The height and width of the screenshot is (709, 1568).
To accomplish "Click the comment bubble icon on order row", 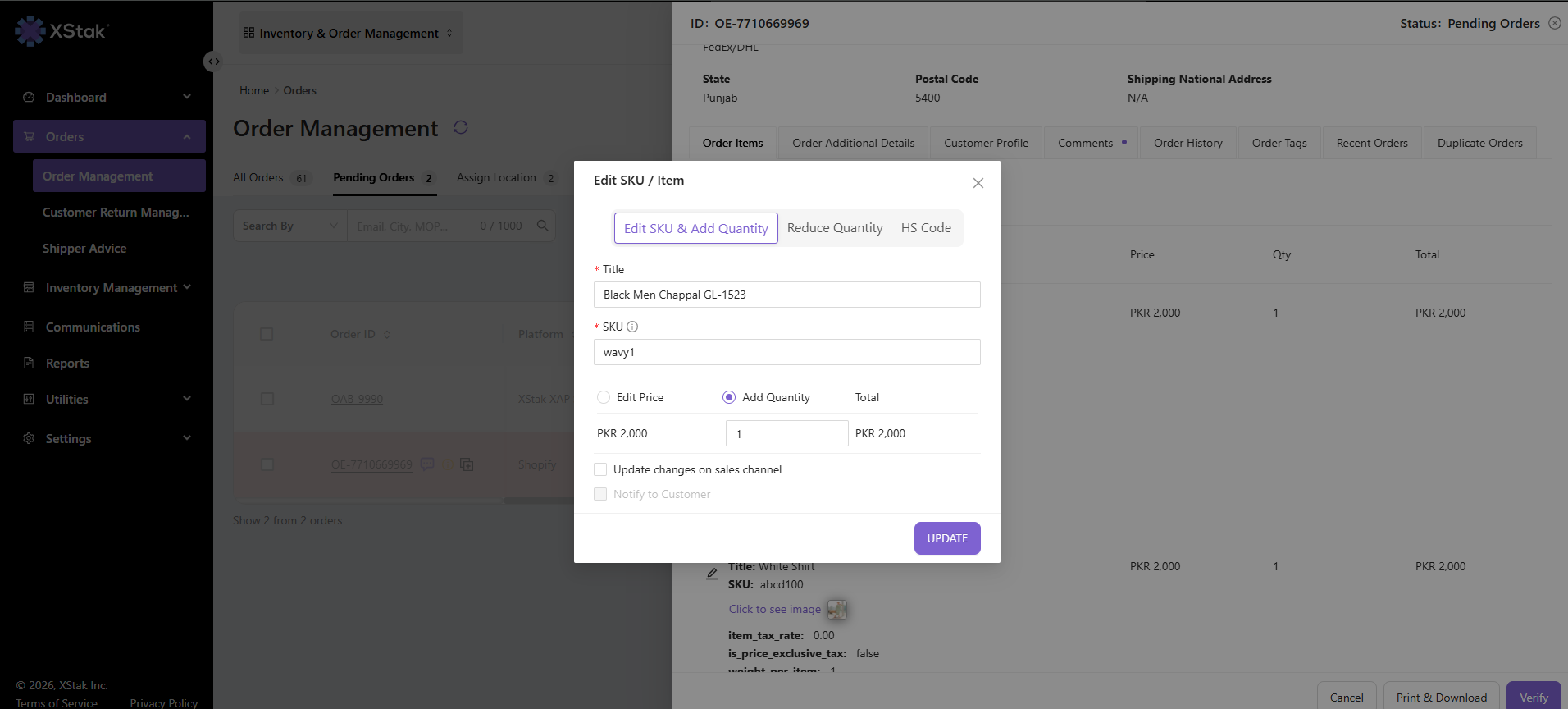I will (427, 464).
